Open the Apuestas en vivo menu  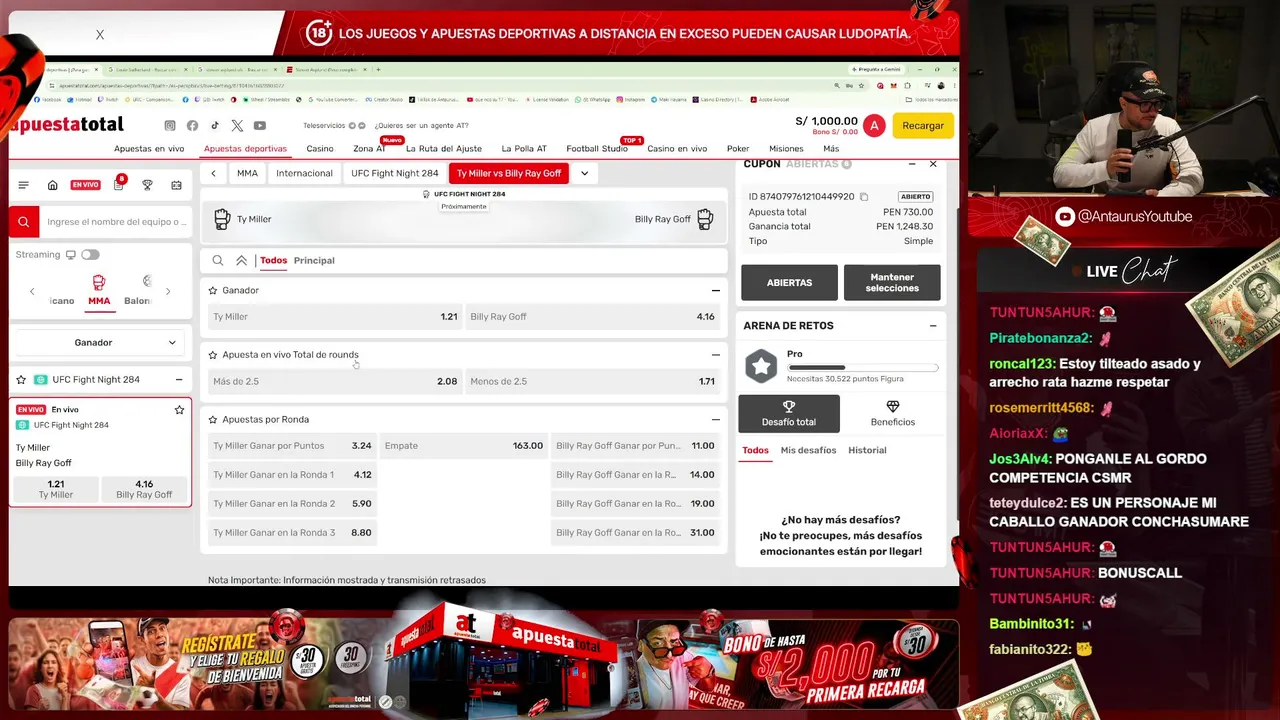coord(149,149)
